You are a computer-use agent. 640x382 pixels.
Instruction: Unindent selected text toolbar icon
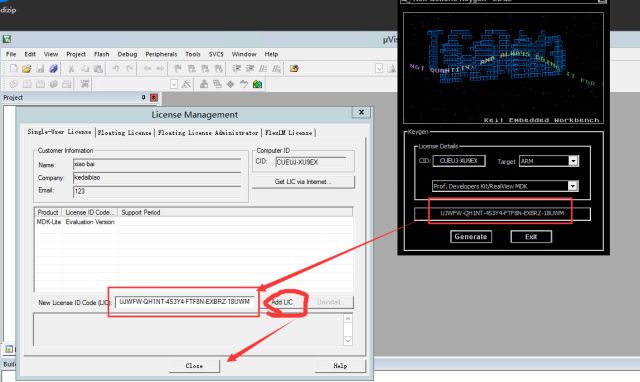point(250,69)
